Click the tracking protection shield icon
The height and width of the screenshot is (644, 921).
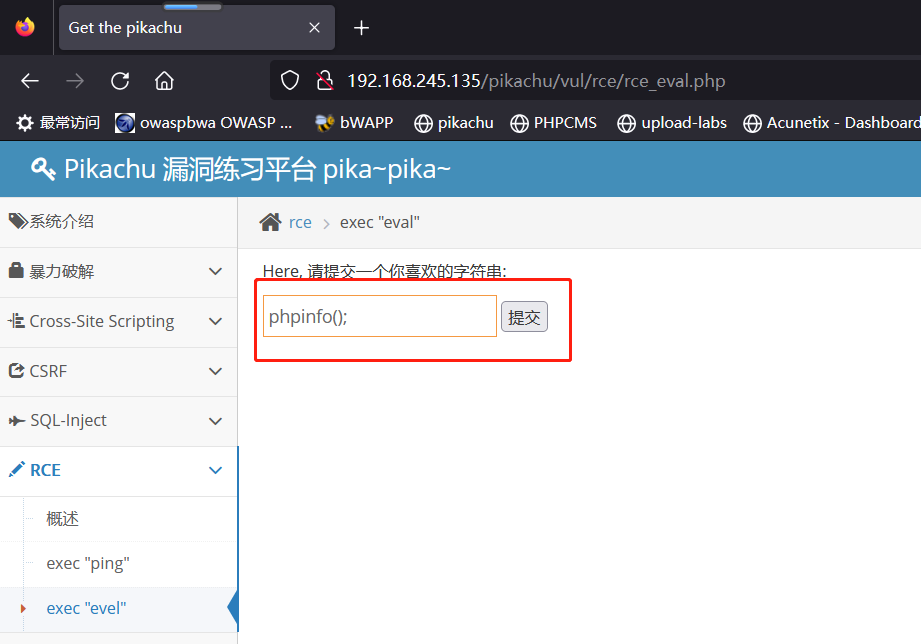pyautogui.click(x=290, y=80)
